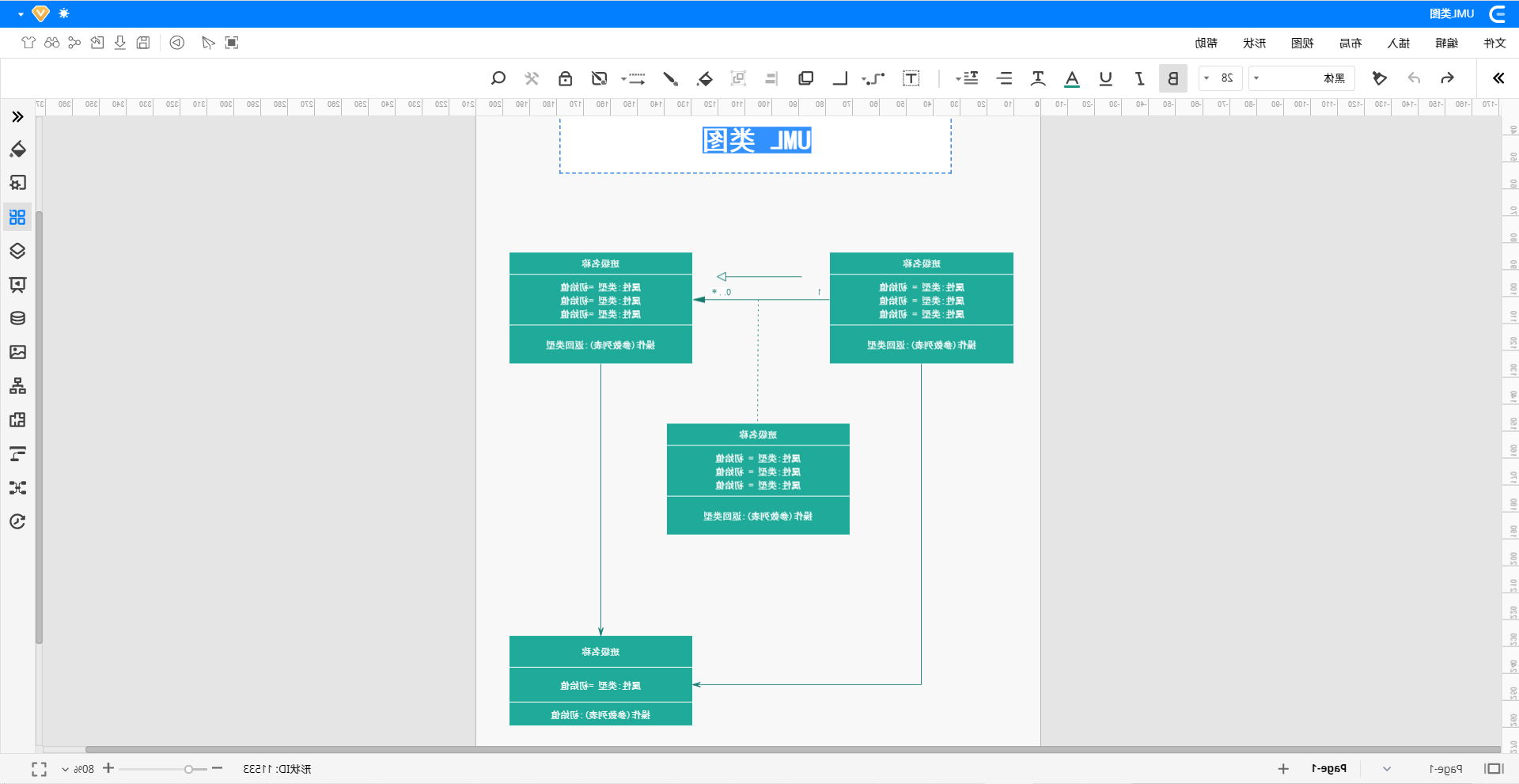Click the download export arrow icon
This screenshot has height=784, width=1519.
click(120, 43)
